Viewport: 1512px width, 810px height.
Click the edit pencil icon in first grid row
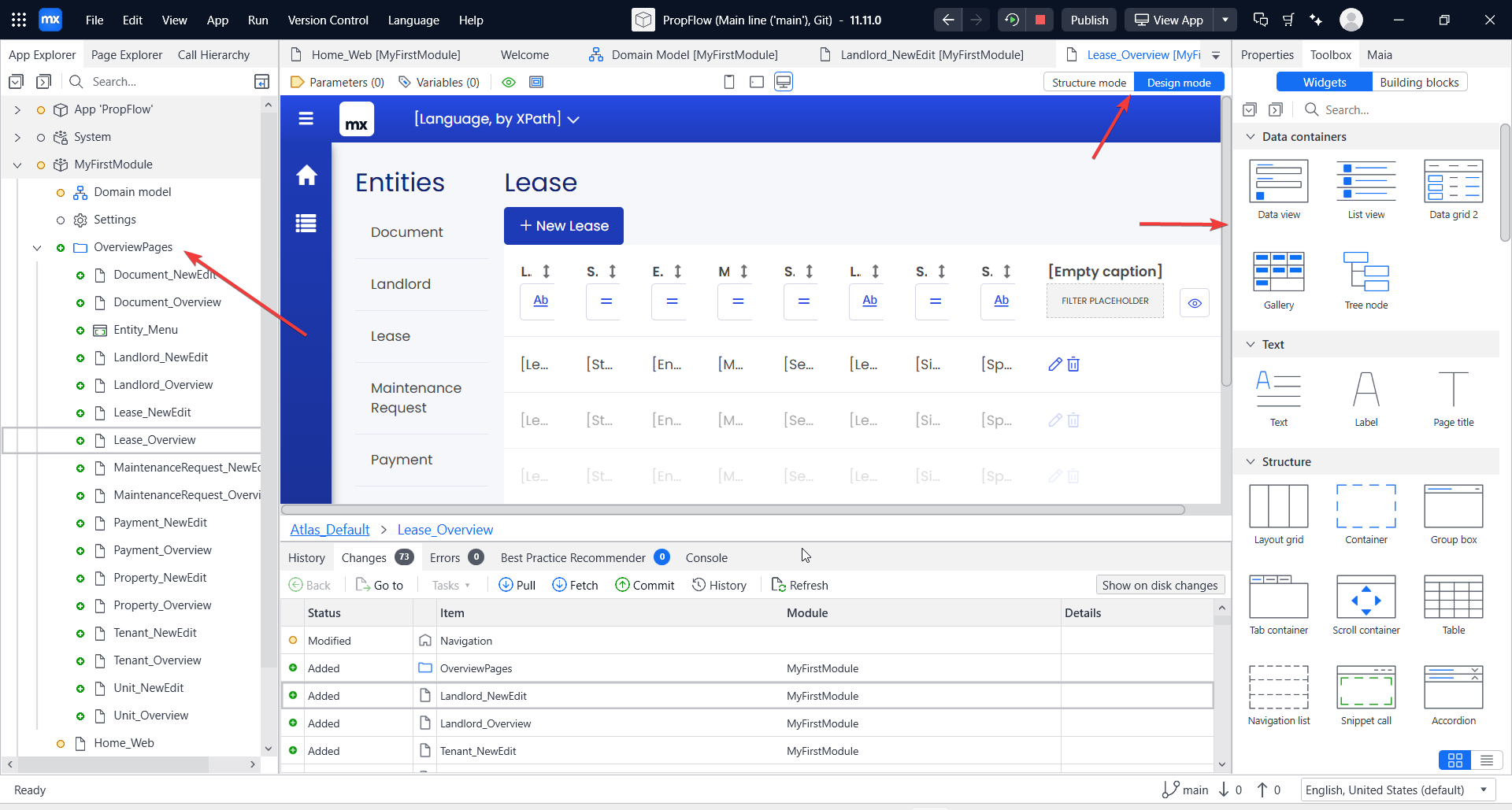point(1055,364)
